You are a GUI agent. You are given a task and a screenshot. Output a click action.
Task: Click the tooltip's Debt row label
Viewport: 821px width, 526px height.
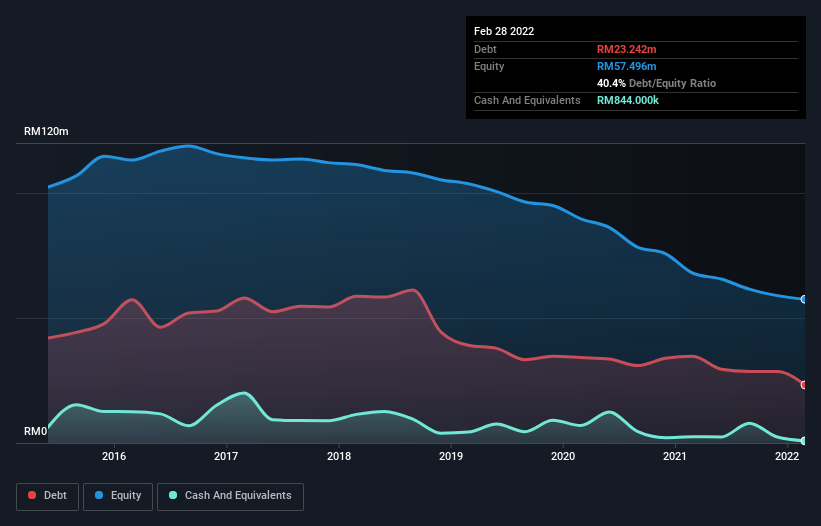[485, 49]
